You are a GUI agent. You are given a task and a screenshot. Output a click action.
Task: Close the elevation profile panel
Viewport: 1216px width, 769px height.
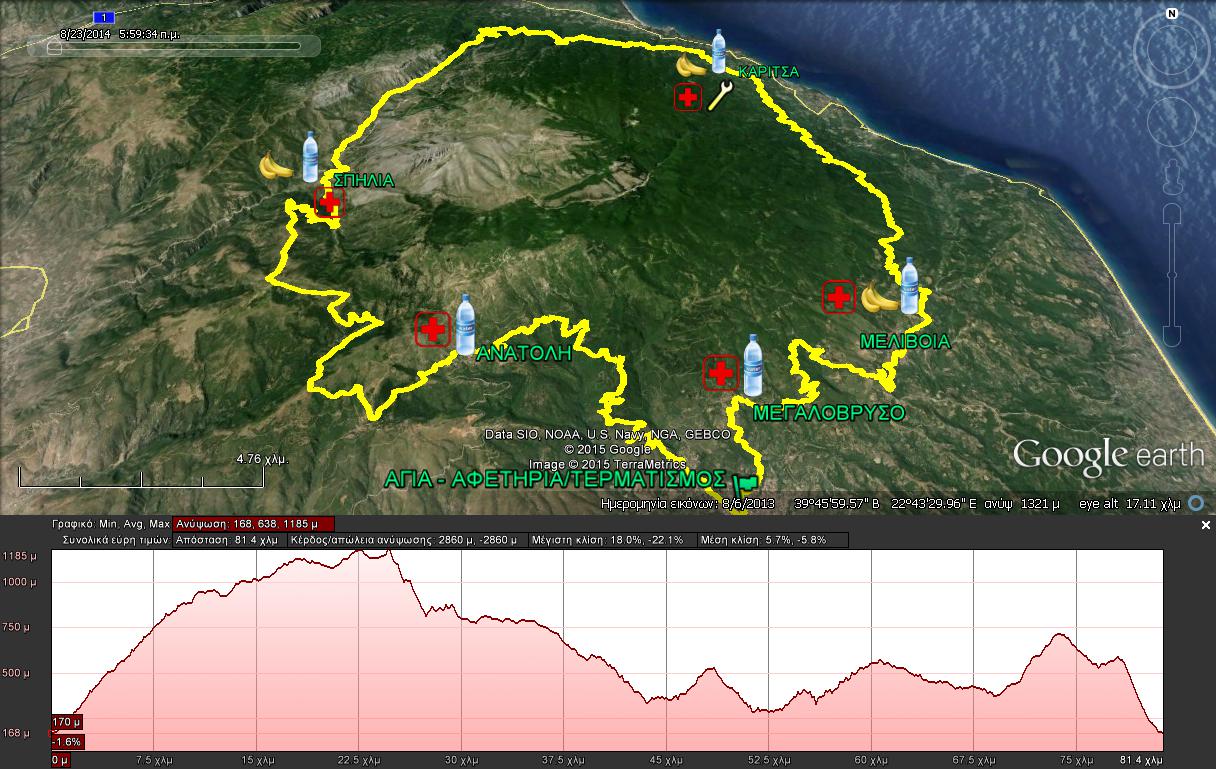coord(1205,525)
